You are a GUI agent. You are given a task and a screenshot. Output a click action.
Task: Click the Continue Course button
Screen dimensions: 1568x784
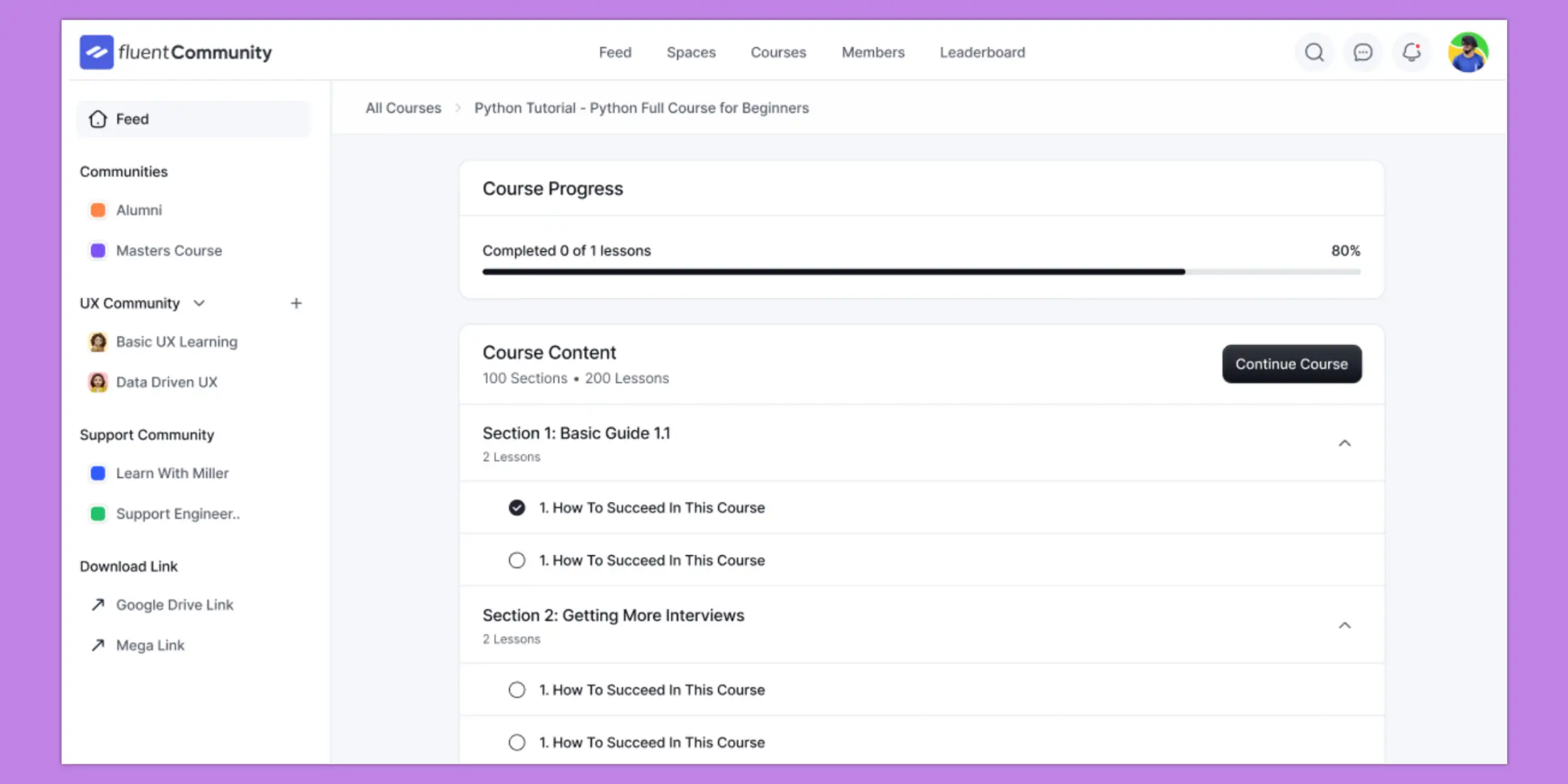point(1292,364)
